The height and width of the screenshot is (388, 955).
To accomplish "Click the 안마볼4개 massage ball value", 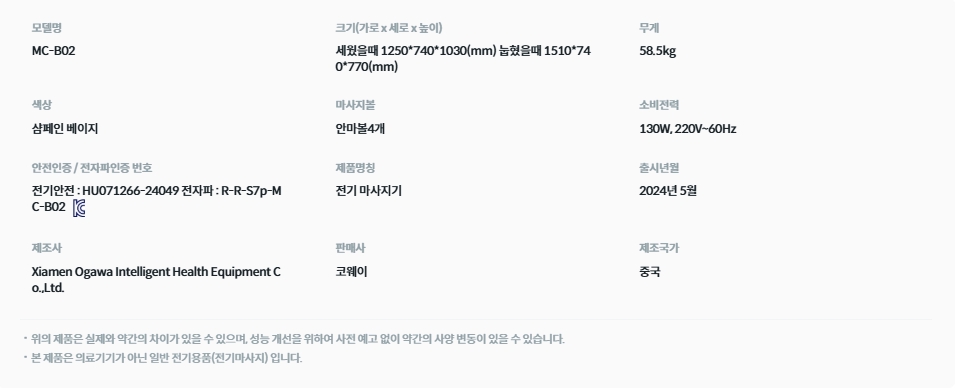I will tap(360, 129).
